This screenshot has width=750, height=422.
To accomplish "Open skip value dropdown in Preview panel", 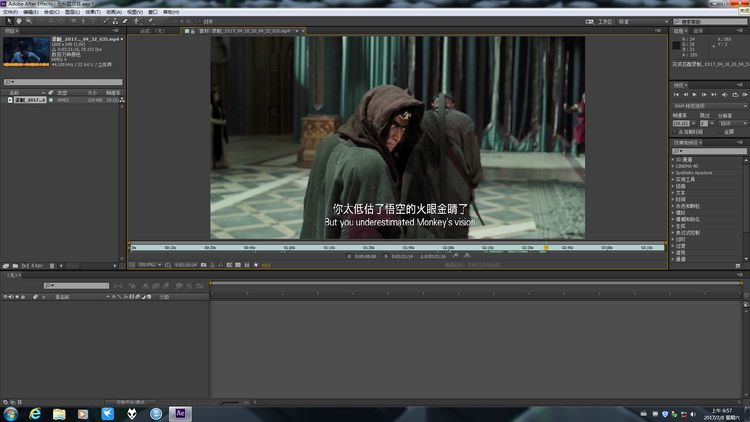I will pyautogui.click(x=712, y=123).
